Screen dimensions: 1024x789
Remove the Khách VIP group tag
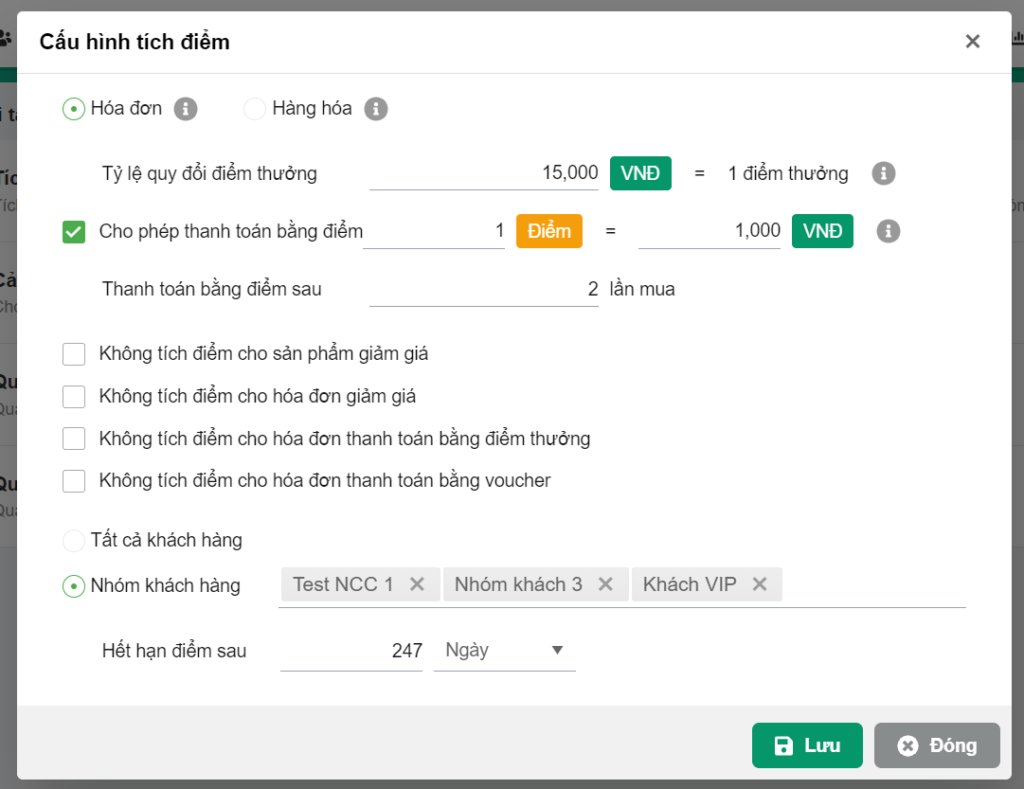pos(759,585)
